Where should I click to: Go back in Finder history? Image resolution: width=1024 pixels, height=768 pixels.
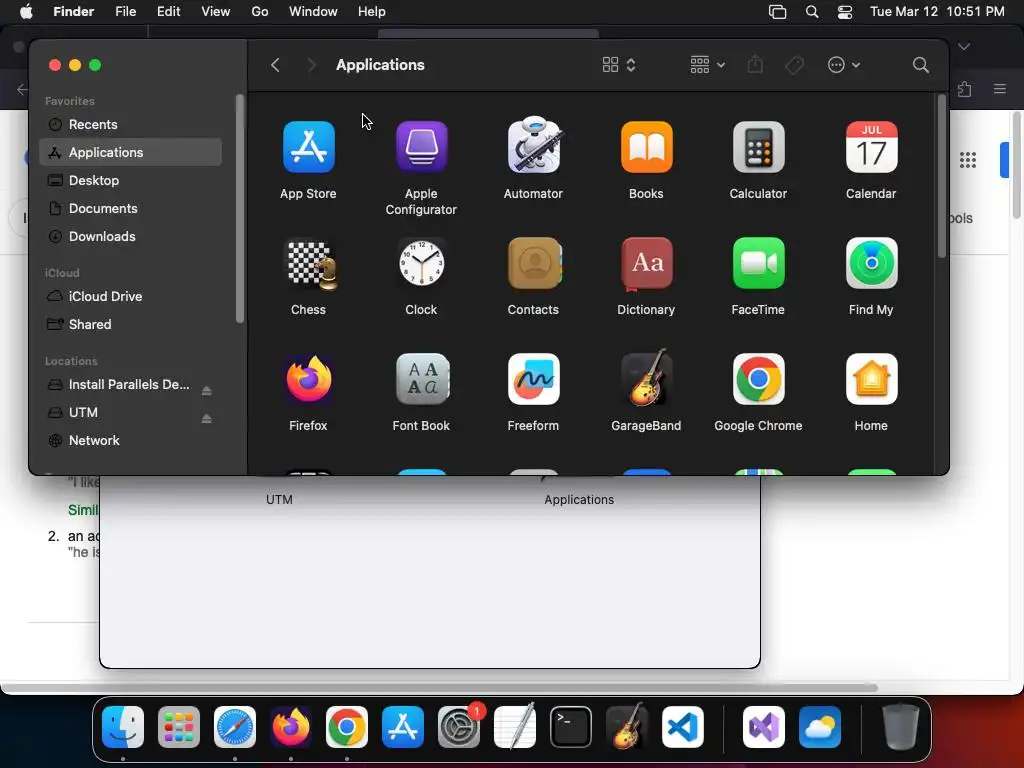point(276,65)
